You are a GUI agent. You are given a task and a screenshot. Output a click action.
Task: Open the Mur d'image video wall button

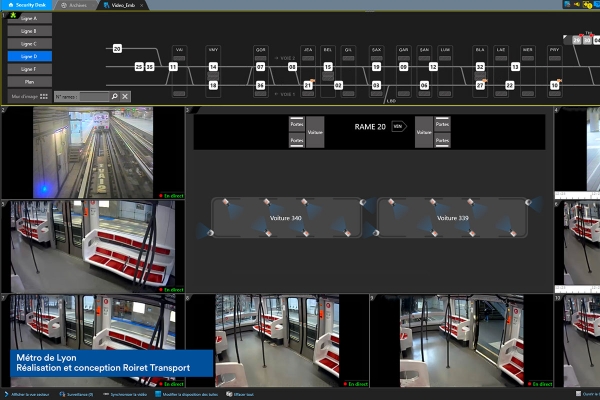point(29,96)
